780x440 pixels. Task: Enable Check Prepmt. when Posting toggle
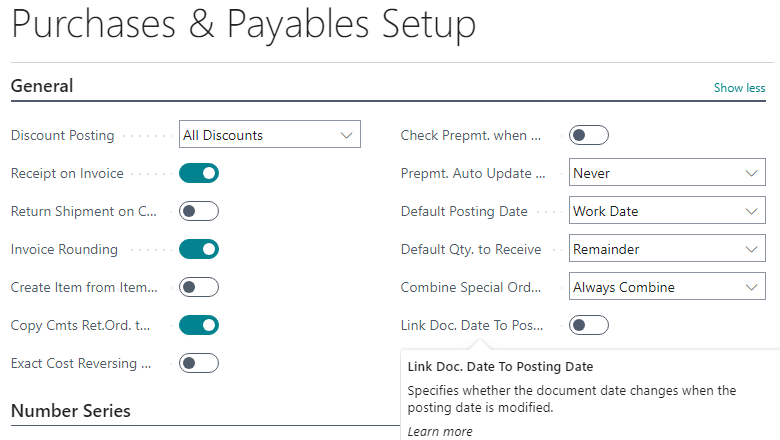point(589,135)
